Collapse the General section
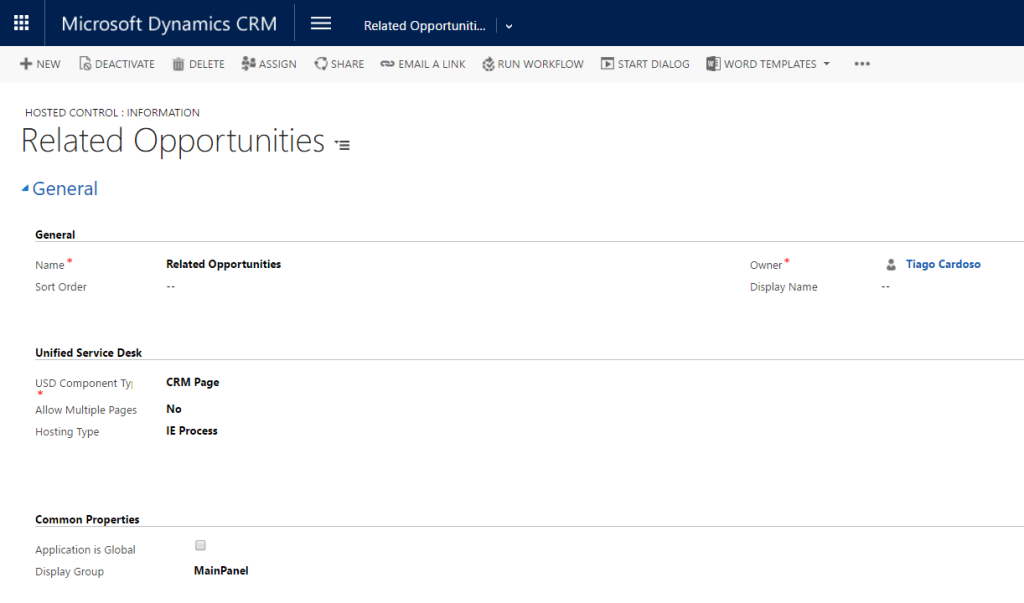Screen dimensions: 1024x603 pos(26,189)
